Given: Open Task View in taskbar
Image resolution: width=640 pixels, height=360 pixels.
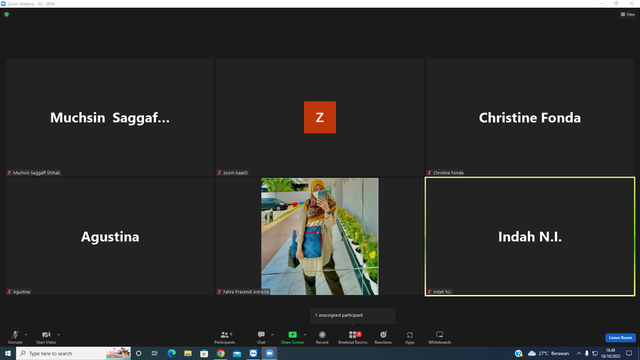Looking at the screenshot, I should 155,353.
